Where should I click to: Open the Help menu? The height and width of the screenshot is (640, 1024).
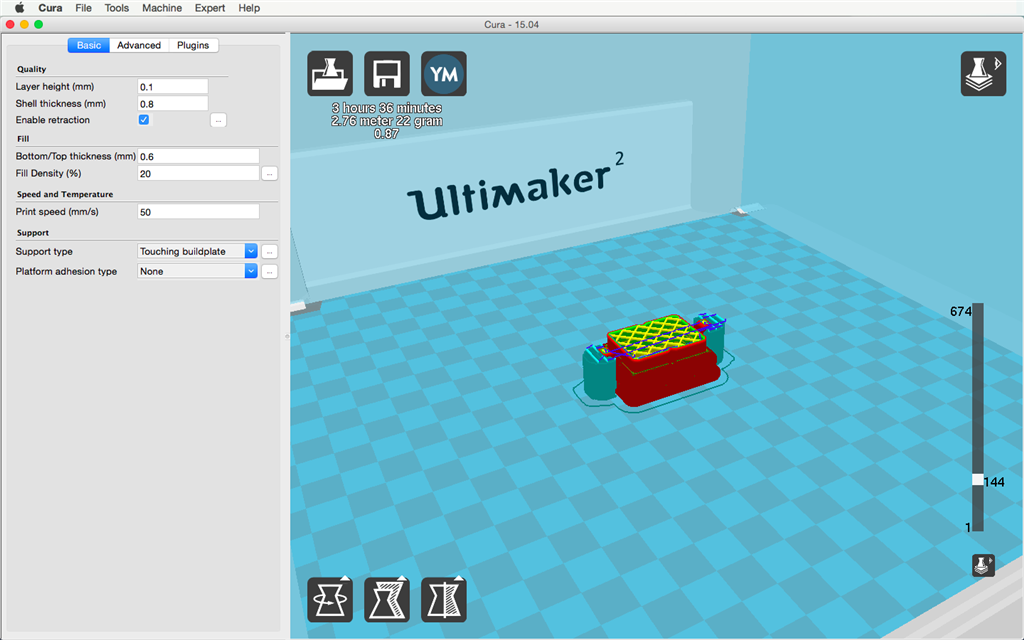pyautogui.click(x=249, y=8)
